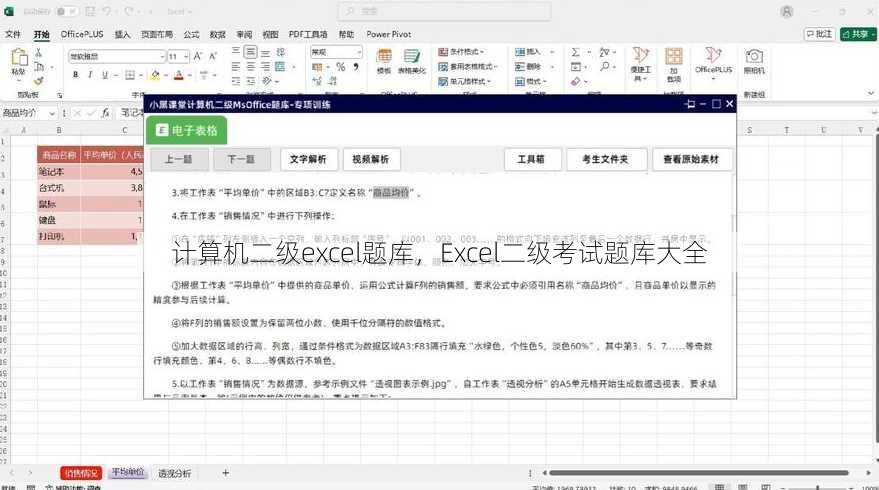Increase cell indent

click(251, 81)
